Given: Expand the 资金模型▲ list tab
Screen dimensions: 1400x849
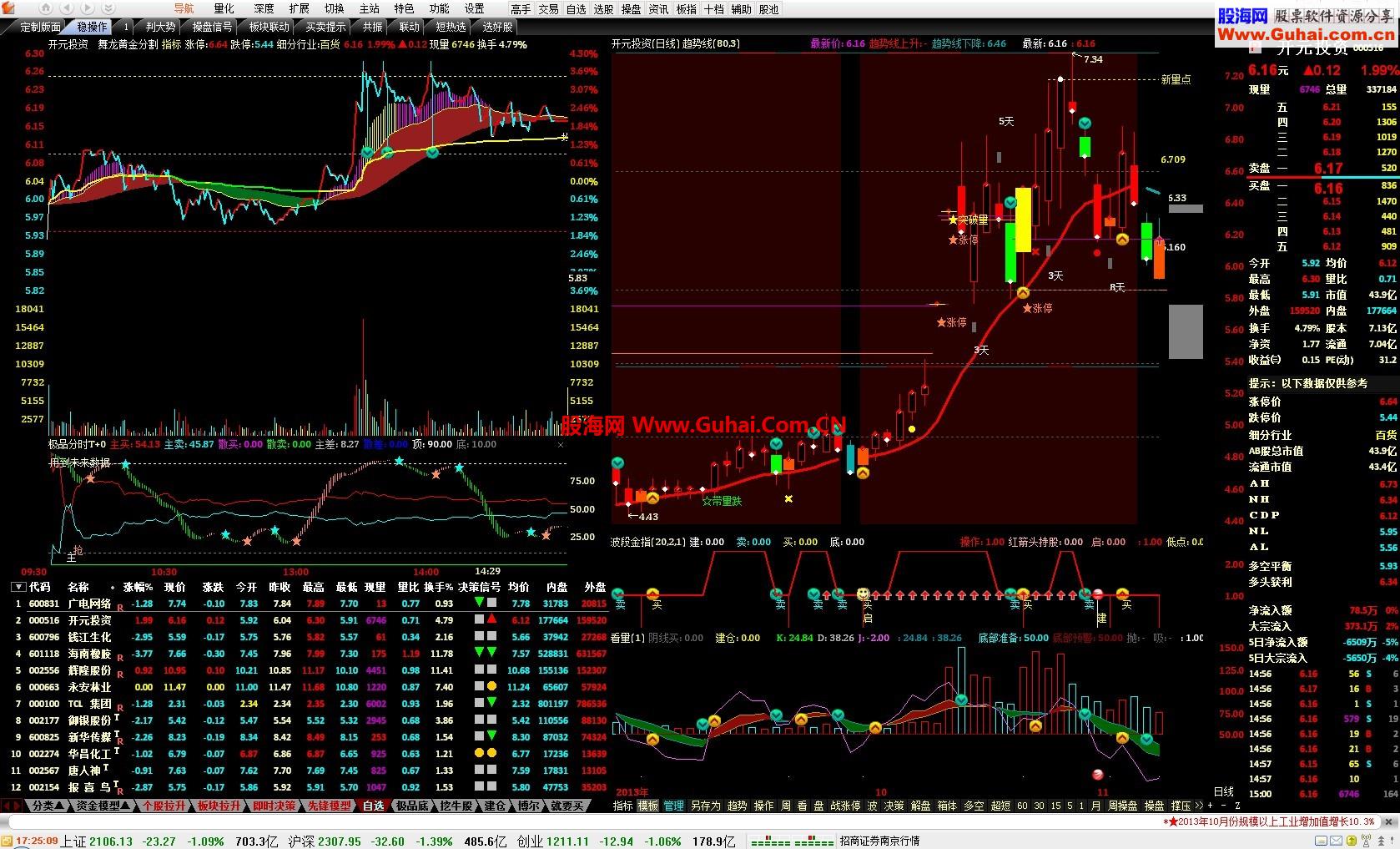Looking at the screenshot, I should [x=103, y=806].
